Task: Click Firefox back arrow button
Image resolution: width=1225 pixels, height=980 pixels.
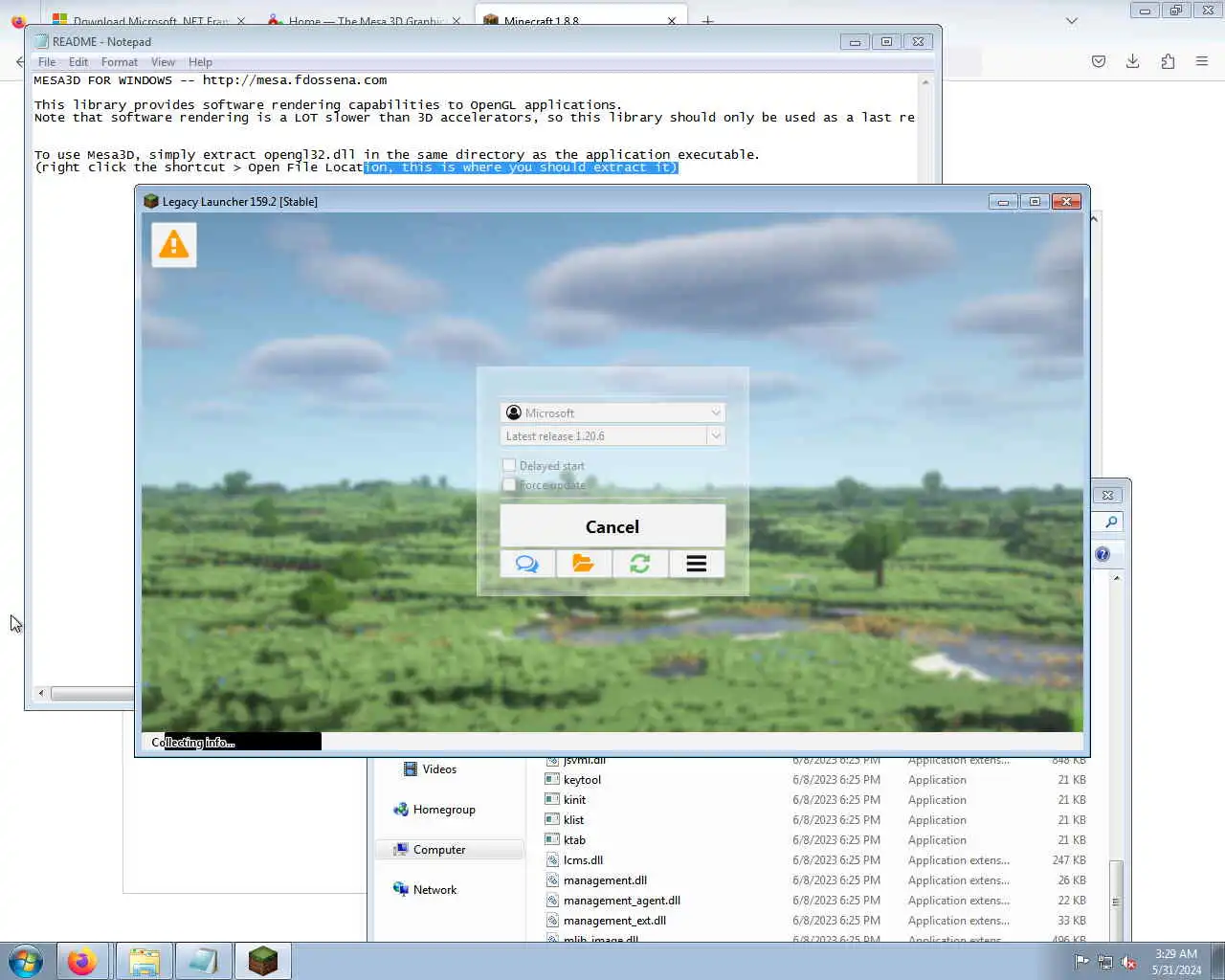Action: pos(20,61)
